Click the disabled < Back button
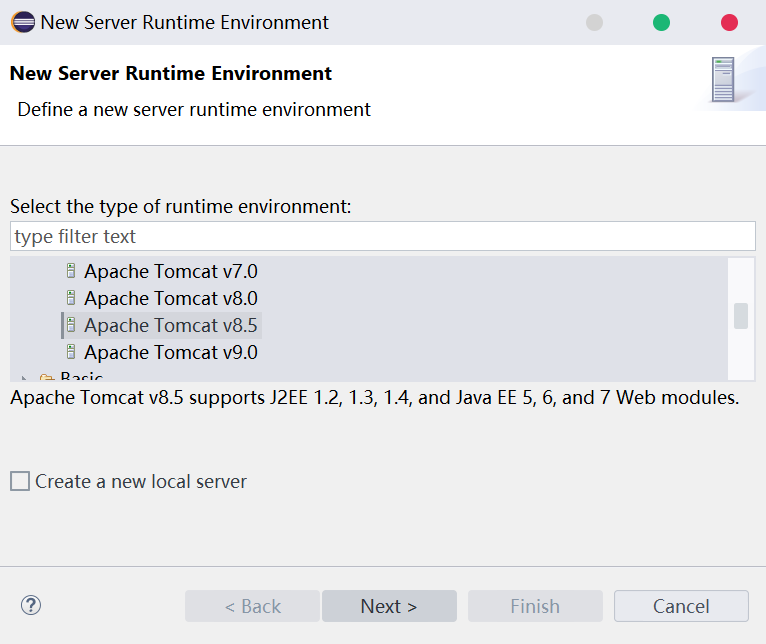Image resolution: width=766 pixels, height=644 pixels. point(252,606)
